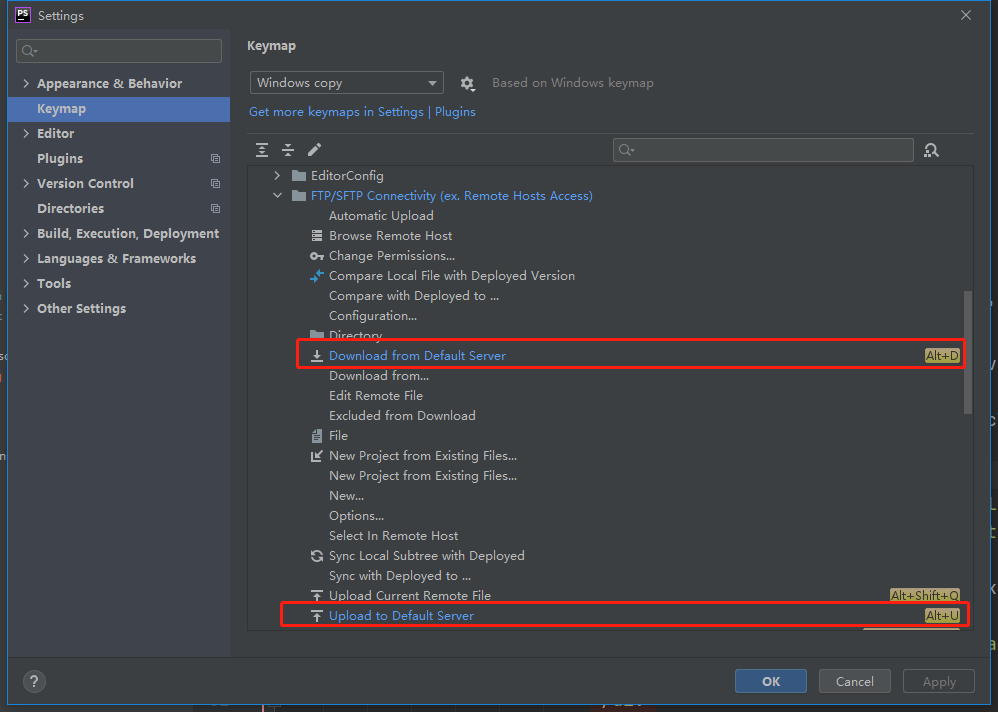Click the copy icon next to Plugins
The image size is (998, 712).
[215, 158]
